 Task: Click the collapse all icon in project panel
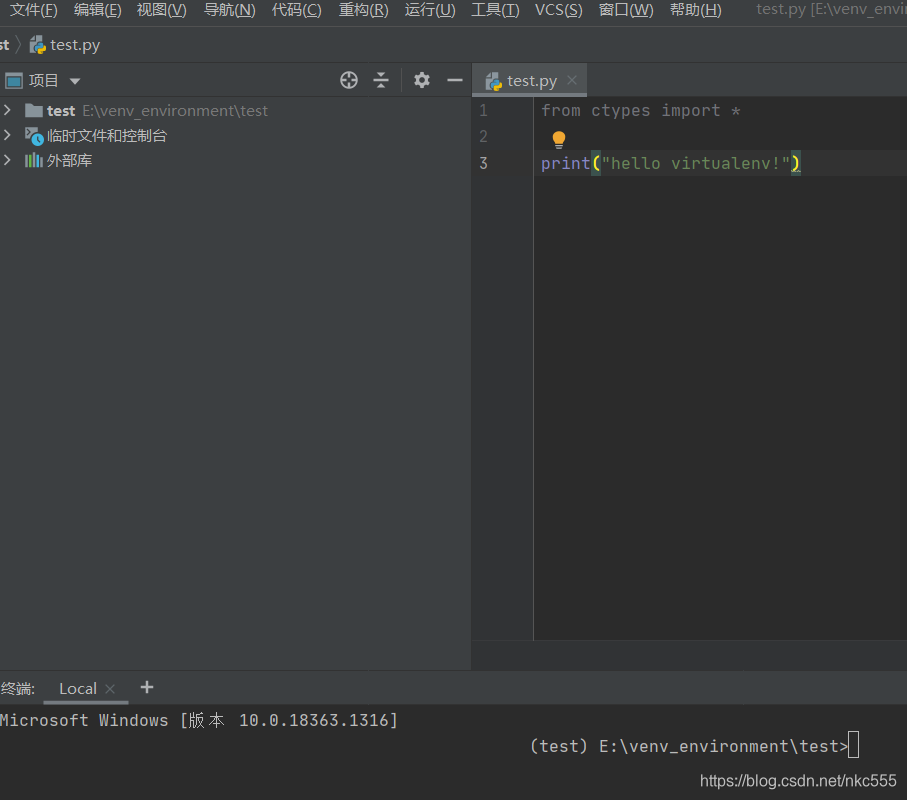[381, 80]
